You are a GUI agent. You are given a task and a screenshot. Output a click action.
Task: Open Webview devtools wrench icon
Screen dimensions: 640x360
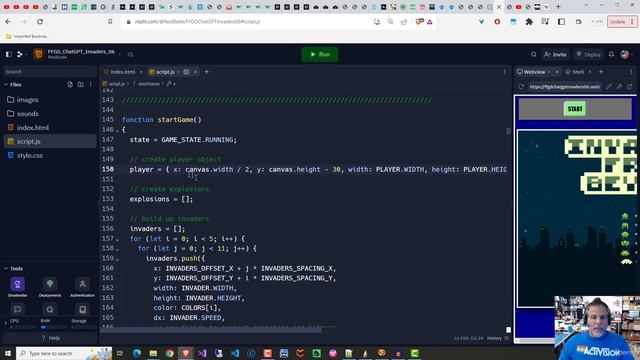coord(619,87)
